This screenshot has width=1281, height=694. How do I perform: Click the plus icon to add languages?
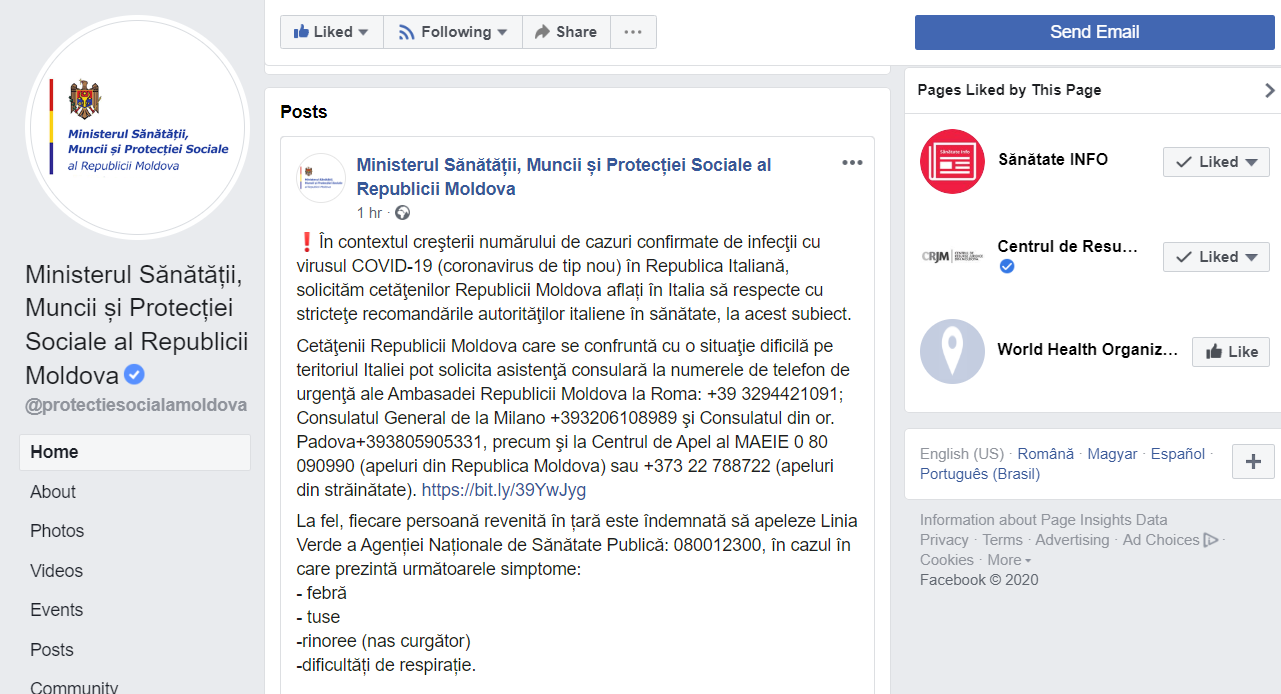[x=1253, y=462]
